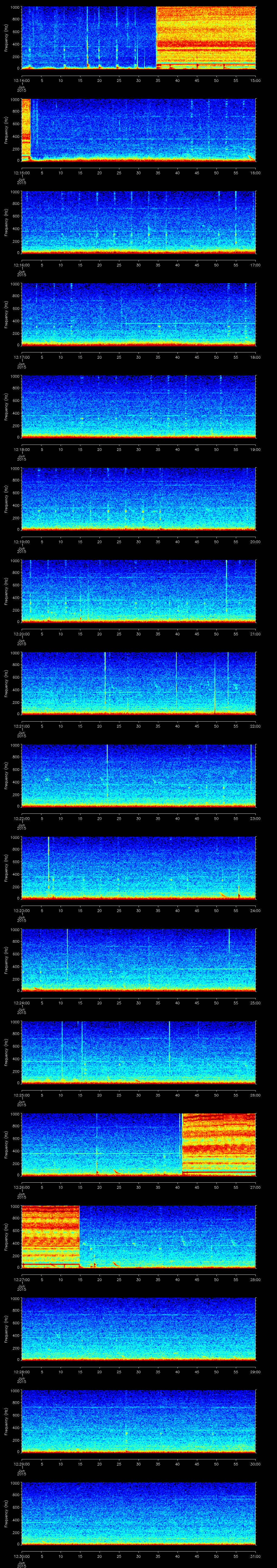Select the spectrogram plot starting at 12:16:00
Screen dimensions: 277x1568
(x=139, y=222)
